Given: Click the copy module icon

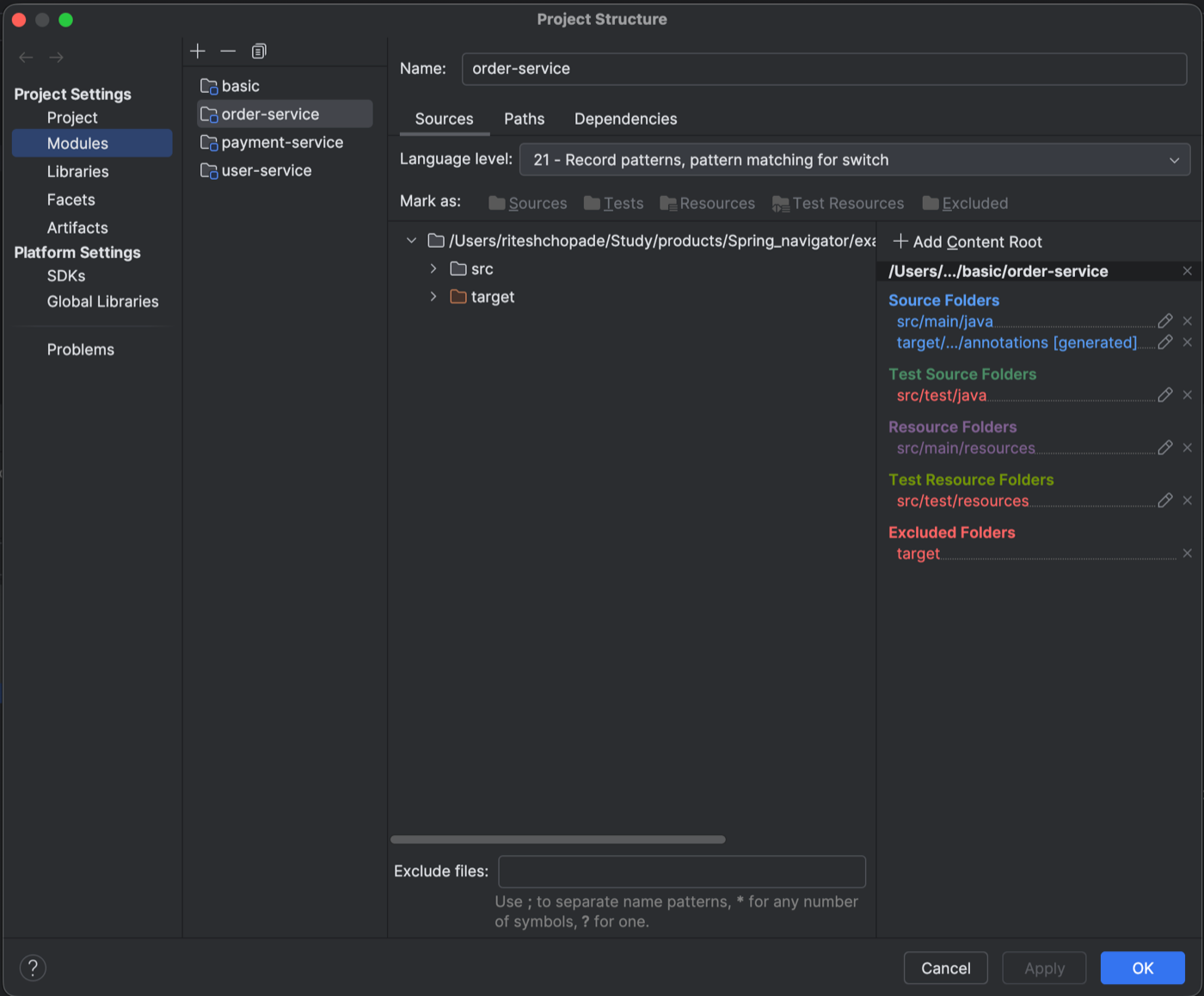Looking at the screenshot, I should tap(259, 51).
